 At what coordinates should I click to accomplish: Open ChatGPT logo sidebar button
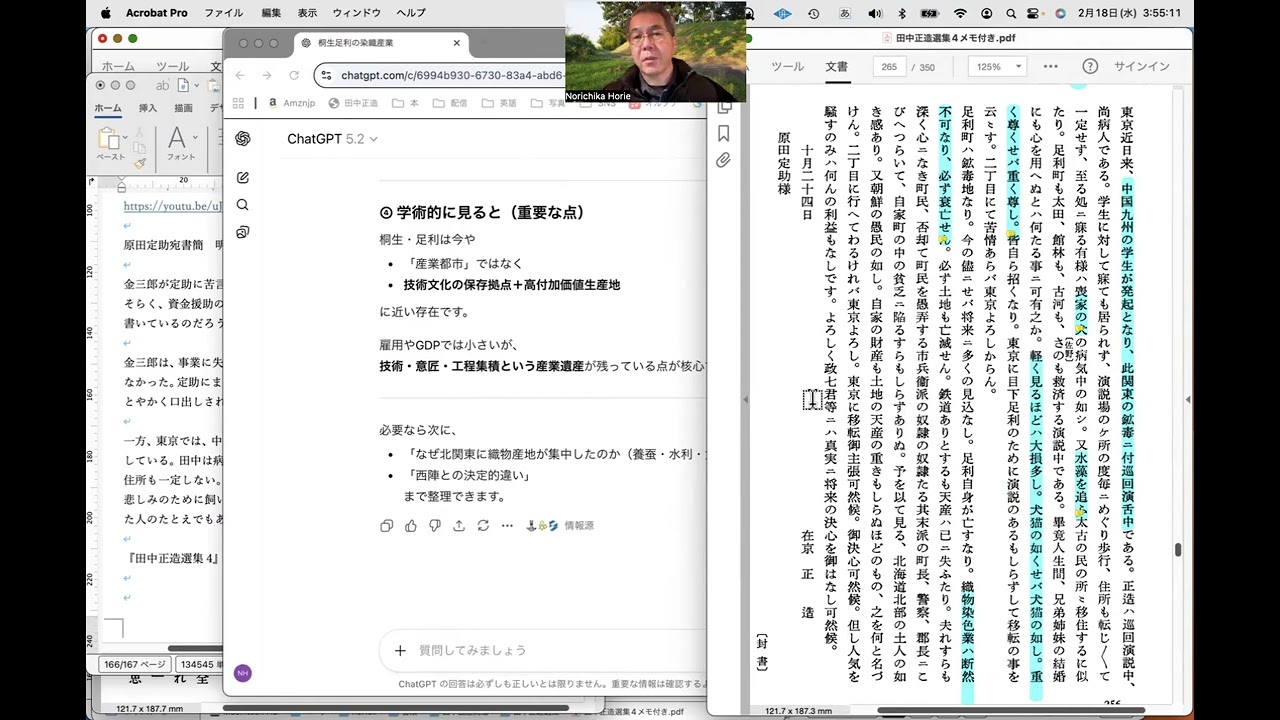pos(242,138)
